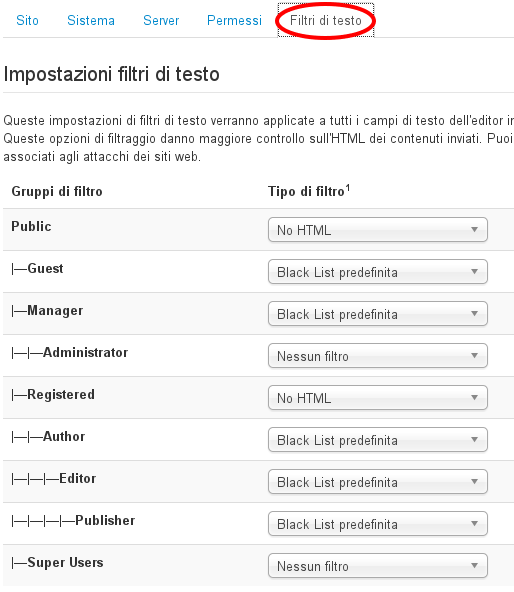Screen dimensions: 514x592
Task: Open the Server tab
Action: (x=161, y=20)
